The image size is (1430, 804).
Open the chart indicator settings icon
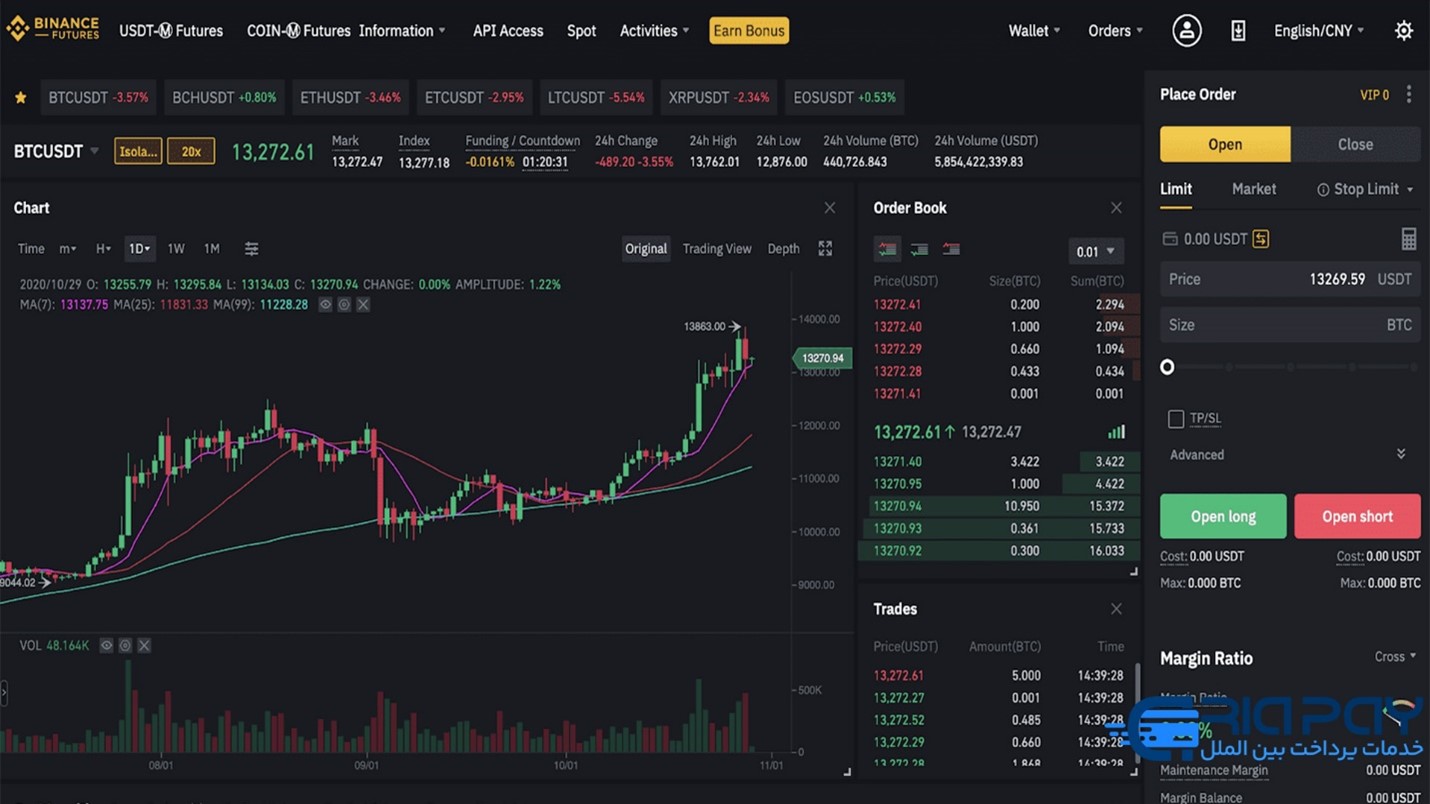pyautogui.click(x=251, y=249)
